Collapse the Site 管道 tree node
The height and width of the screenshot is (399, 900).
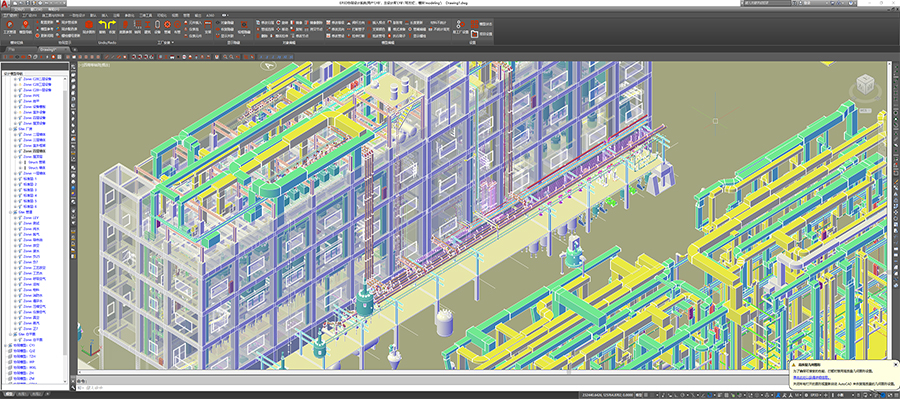coord(10,212)
